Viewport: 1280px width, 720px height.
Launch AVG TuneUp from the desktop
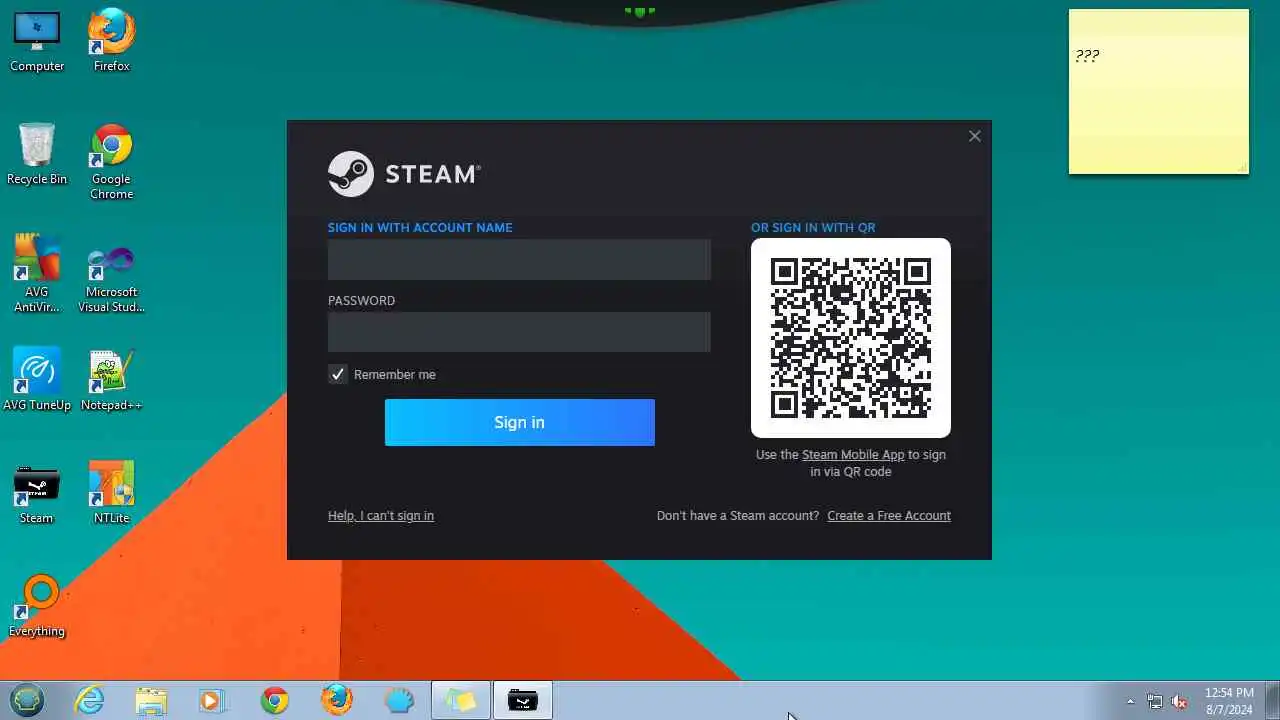pyautogui.click(x=37, y=380)
